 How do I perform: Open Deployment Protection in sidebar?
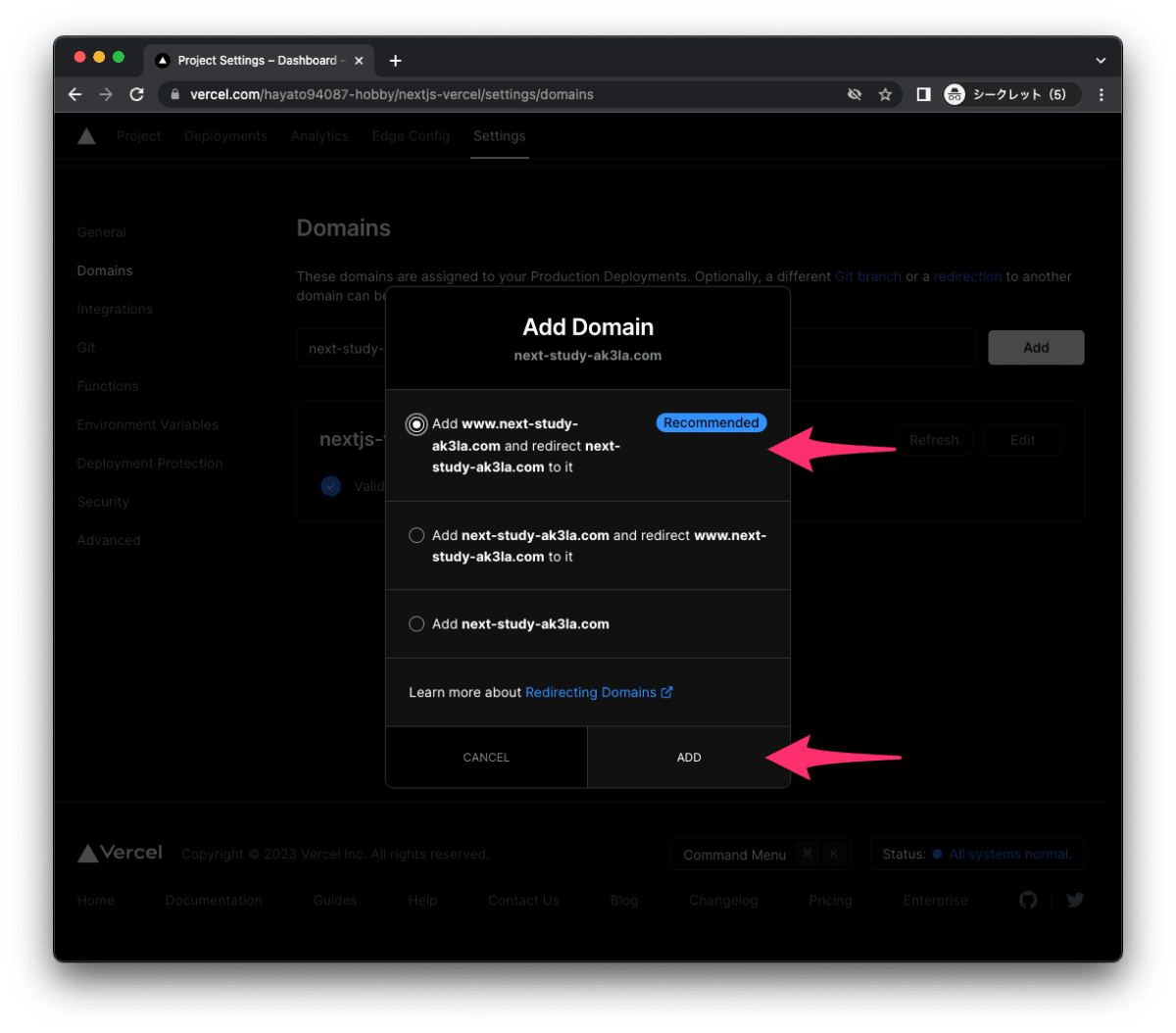click(150, 463)
